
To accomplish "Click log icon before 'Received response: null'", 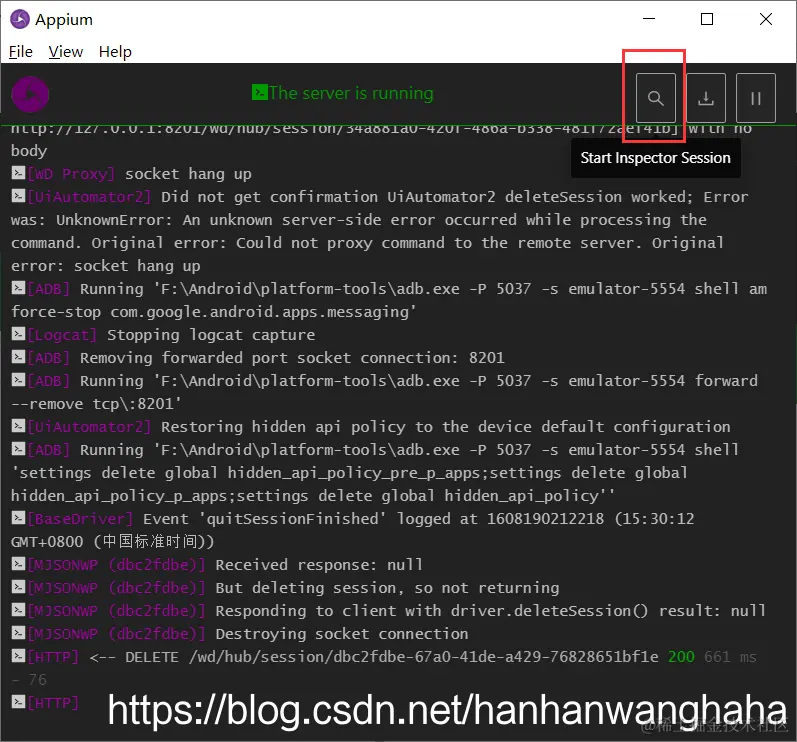I will click(x=18, y=564).
